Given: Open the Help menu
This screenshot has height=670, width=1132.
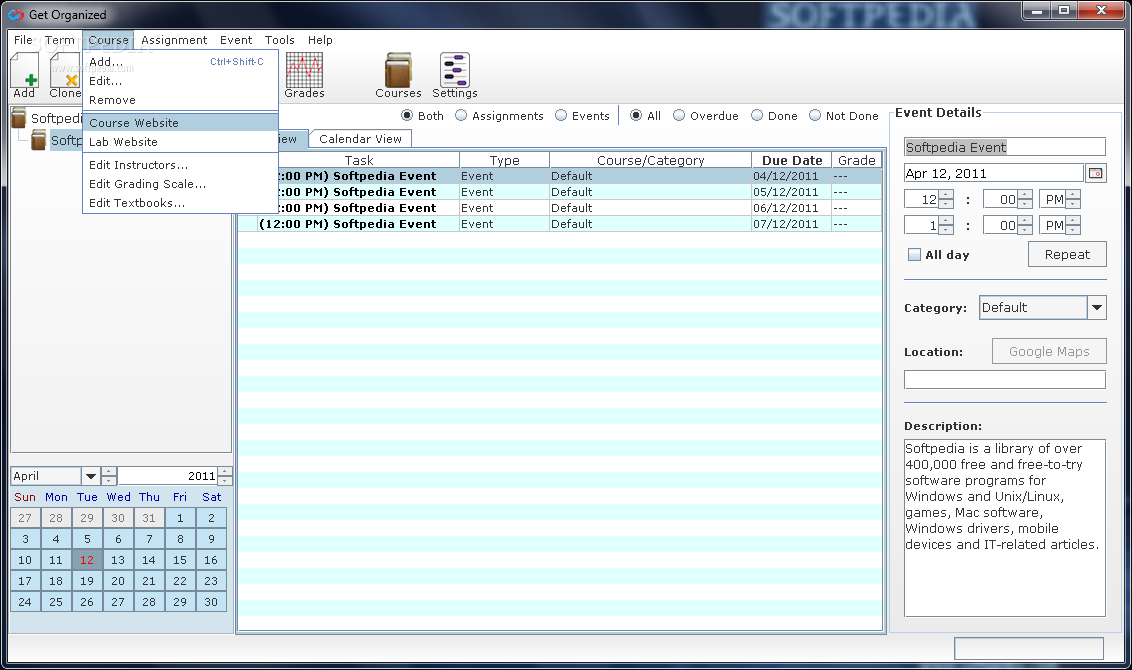Looking at the screenshot, I should pyautogui.click(x=320, y=40).
